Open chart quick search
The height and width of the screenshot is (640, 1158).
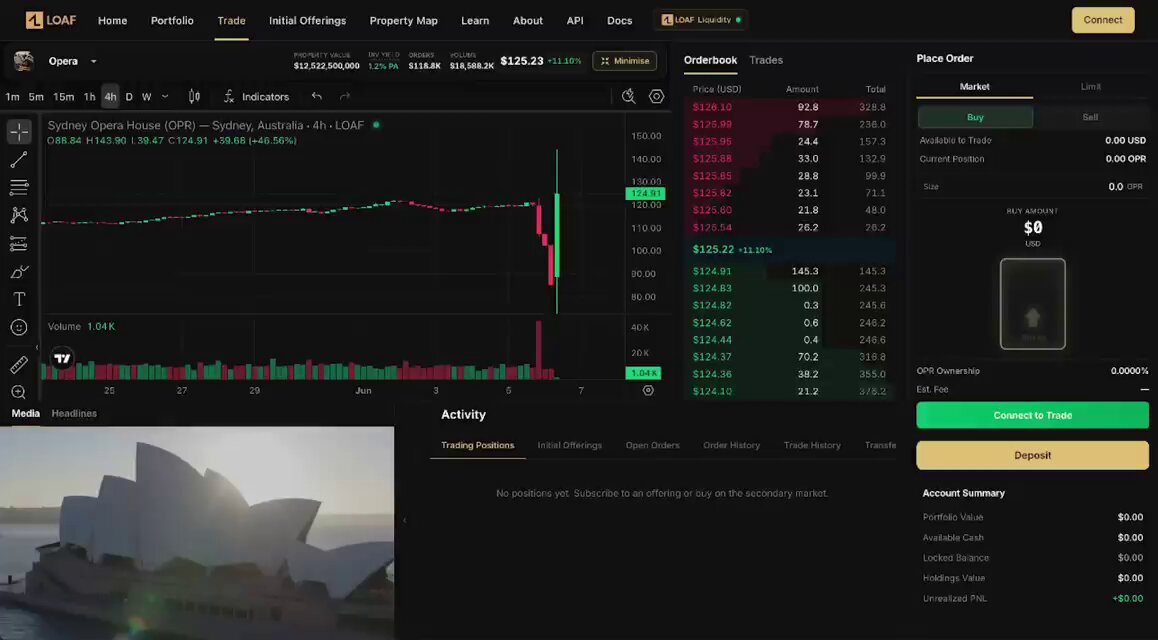(x=628, y=97)
